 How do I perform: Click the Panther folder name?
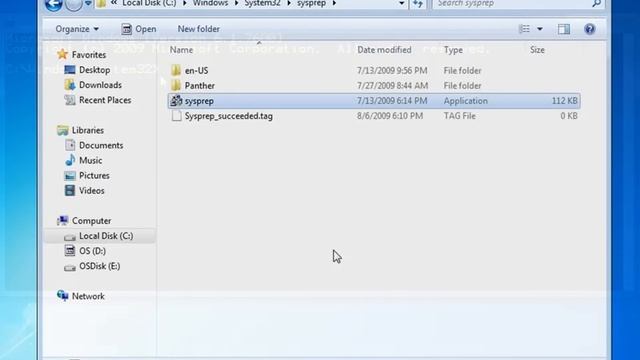(x=200, y=86)
